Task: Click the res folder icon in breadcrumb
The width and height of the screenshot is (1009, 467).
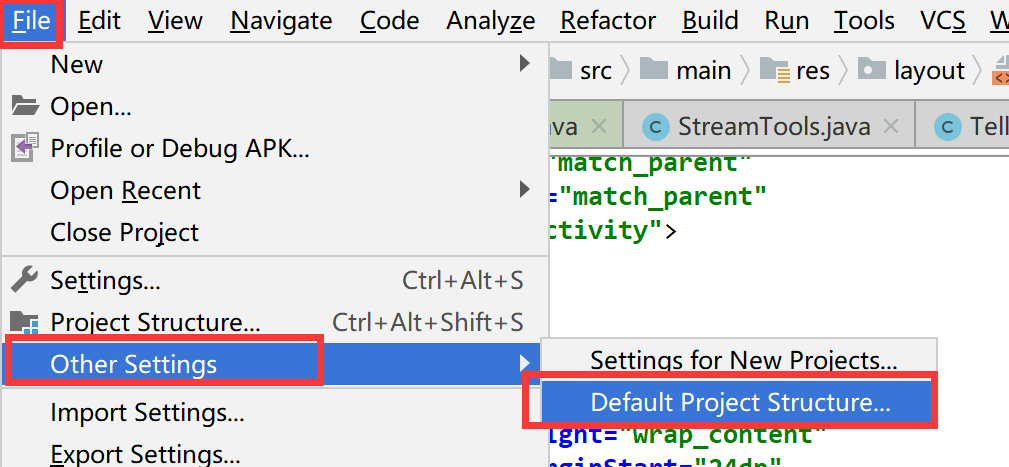Action: coord(775,70)
